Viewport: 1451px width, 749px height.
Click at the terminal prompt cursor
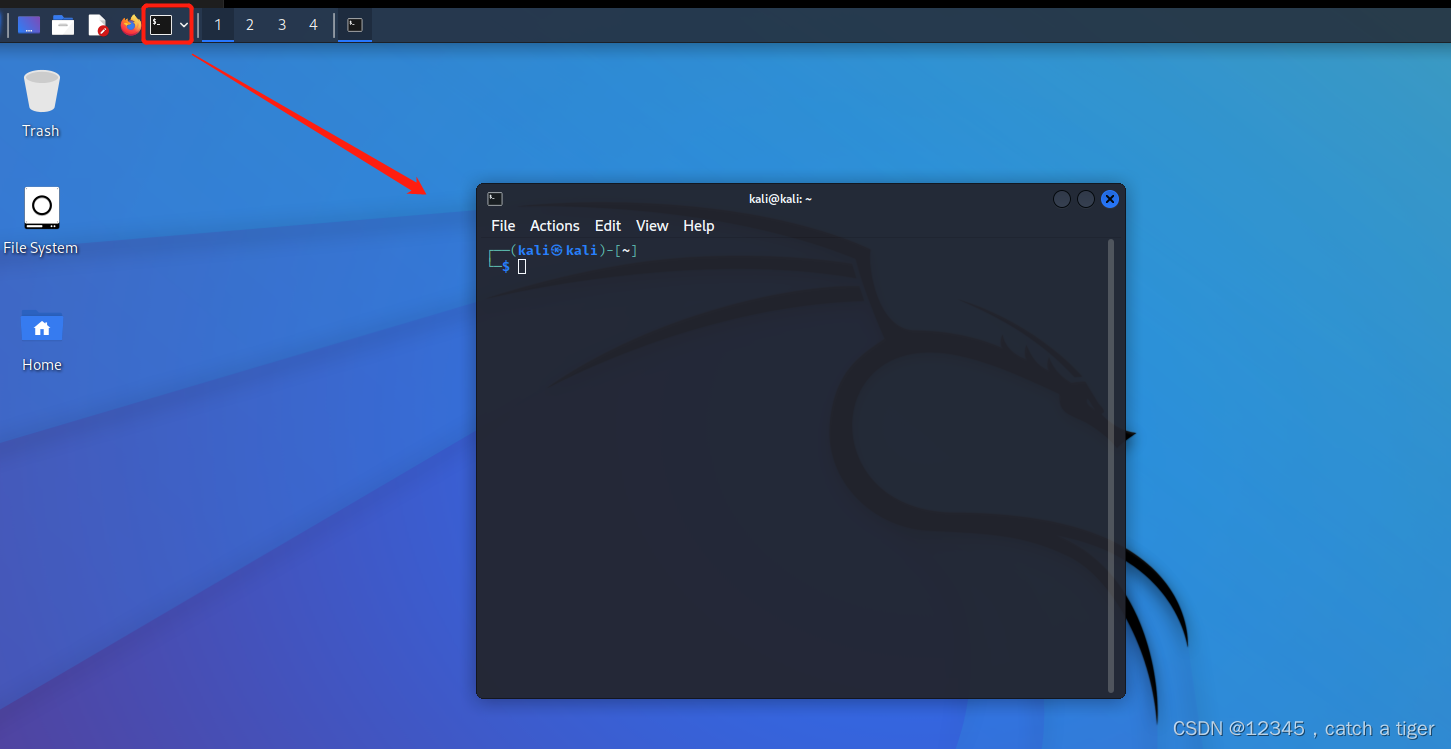tap(522, 266)
